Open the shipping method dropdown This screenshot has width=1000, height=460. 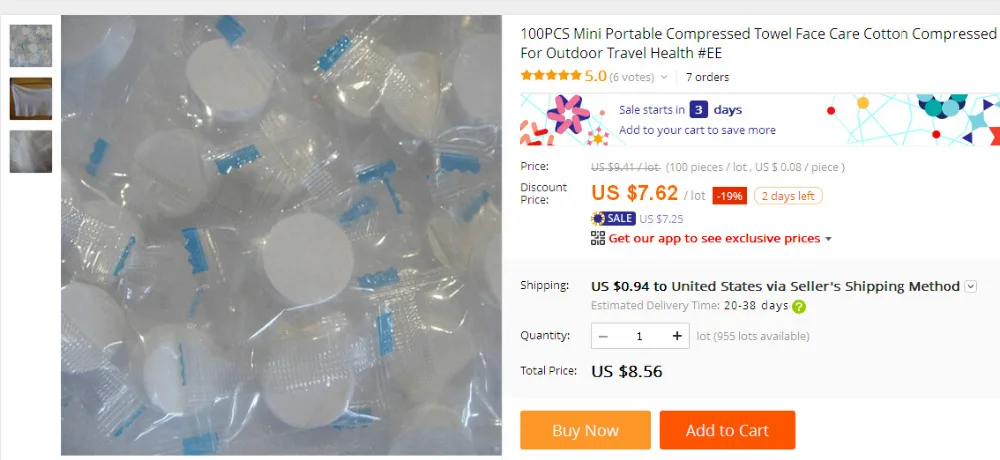(x=970, y=287)
